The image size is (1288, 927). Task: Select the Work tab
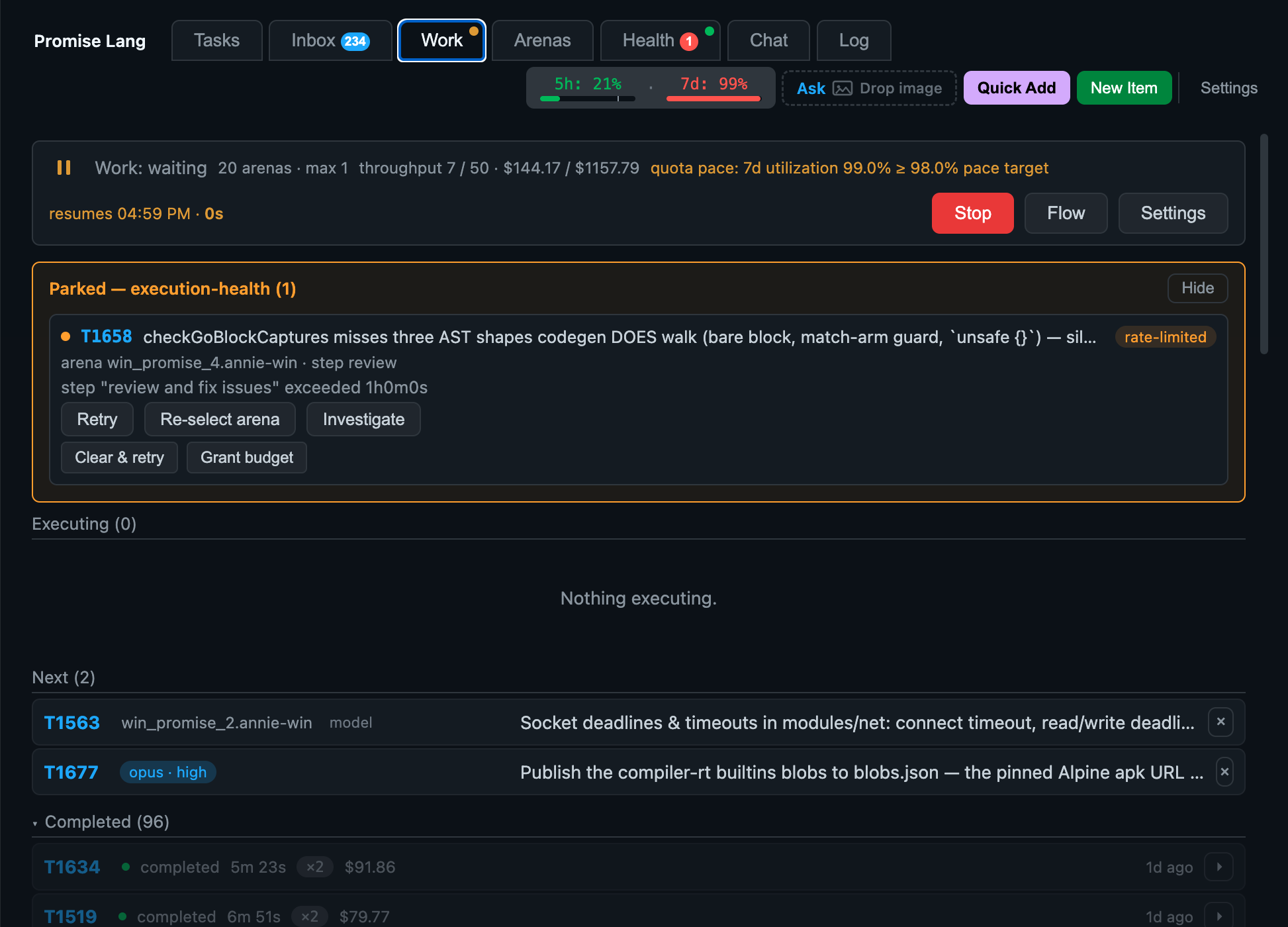click(x=441, y=40)
